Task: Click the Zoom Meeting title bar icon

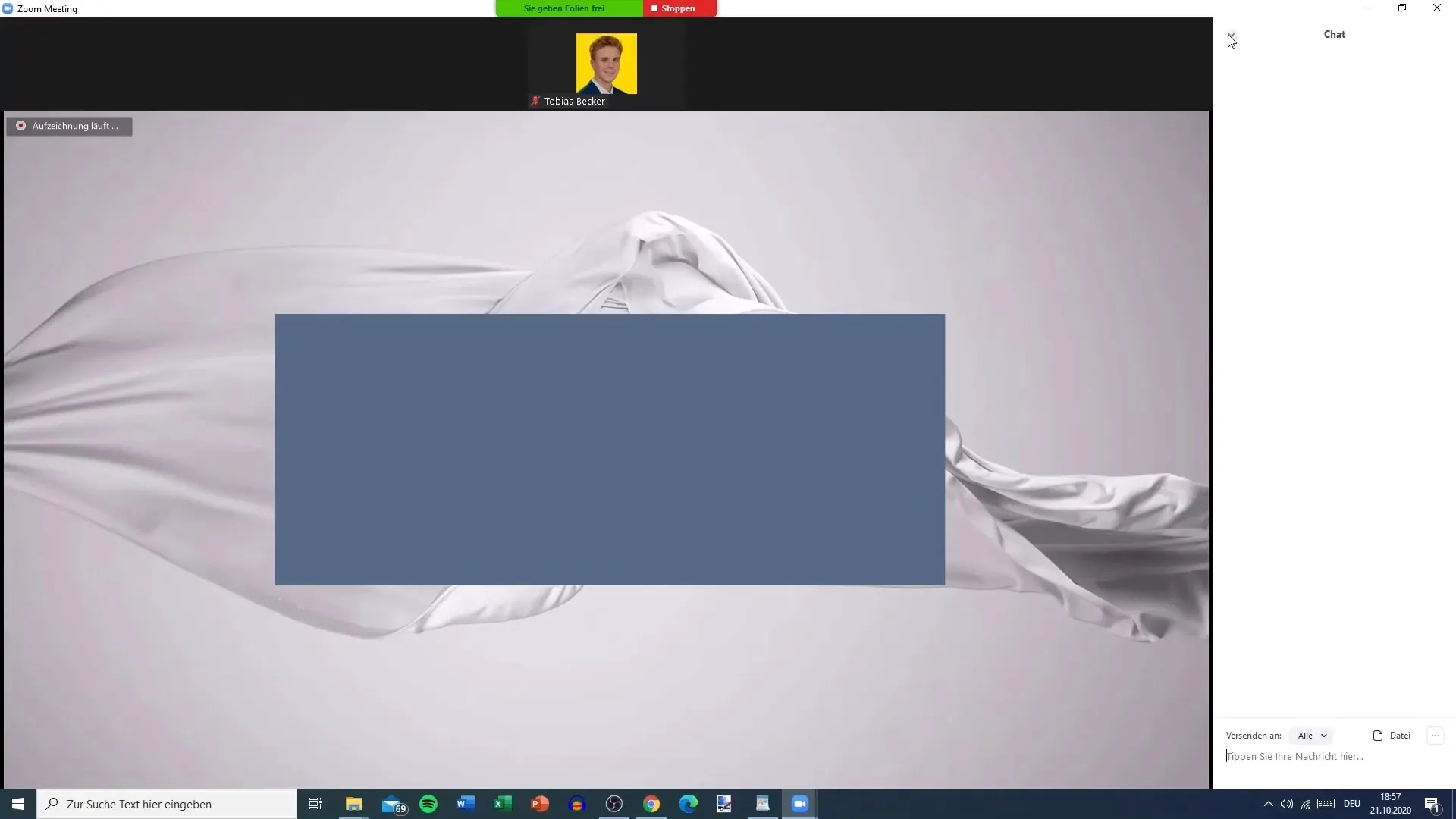Action: click(9, 8)
